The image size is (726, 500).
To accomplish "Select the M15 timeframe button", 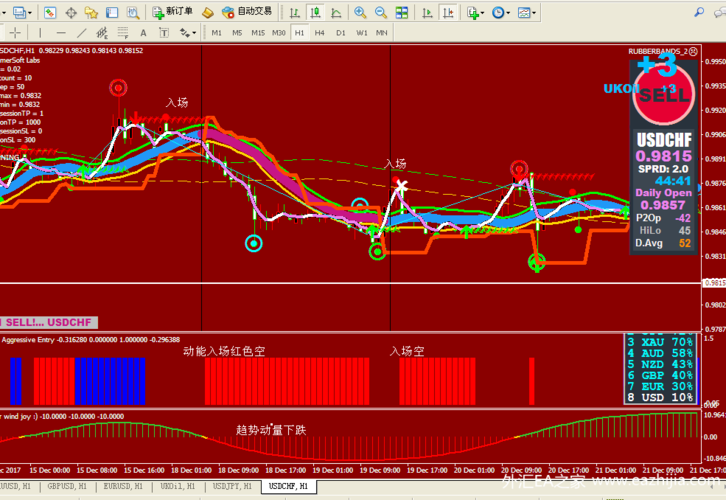I will 258,32.
